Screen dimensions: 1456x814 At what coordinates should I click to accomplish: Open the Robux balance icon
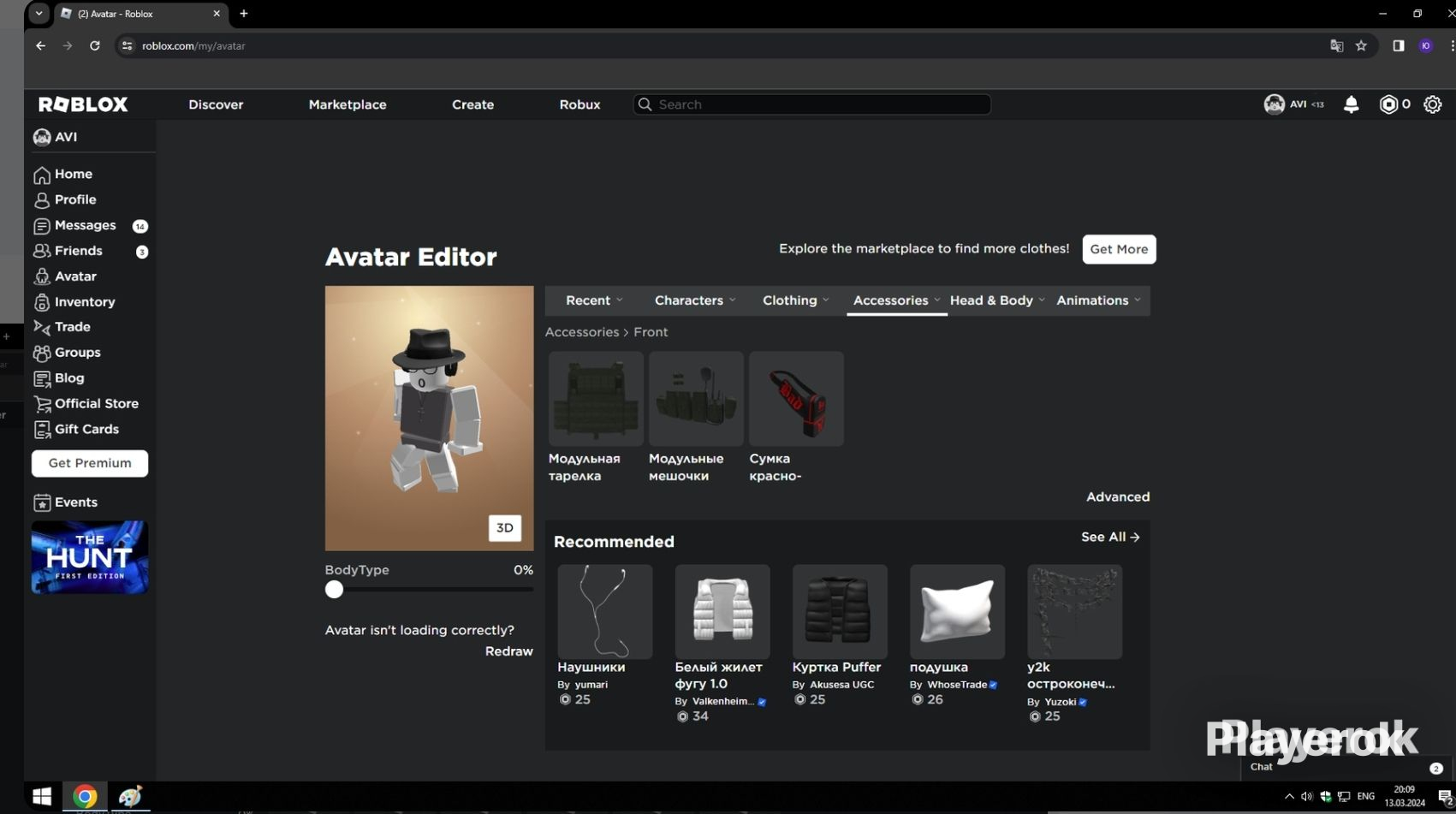point(1388,104)
